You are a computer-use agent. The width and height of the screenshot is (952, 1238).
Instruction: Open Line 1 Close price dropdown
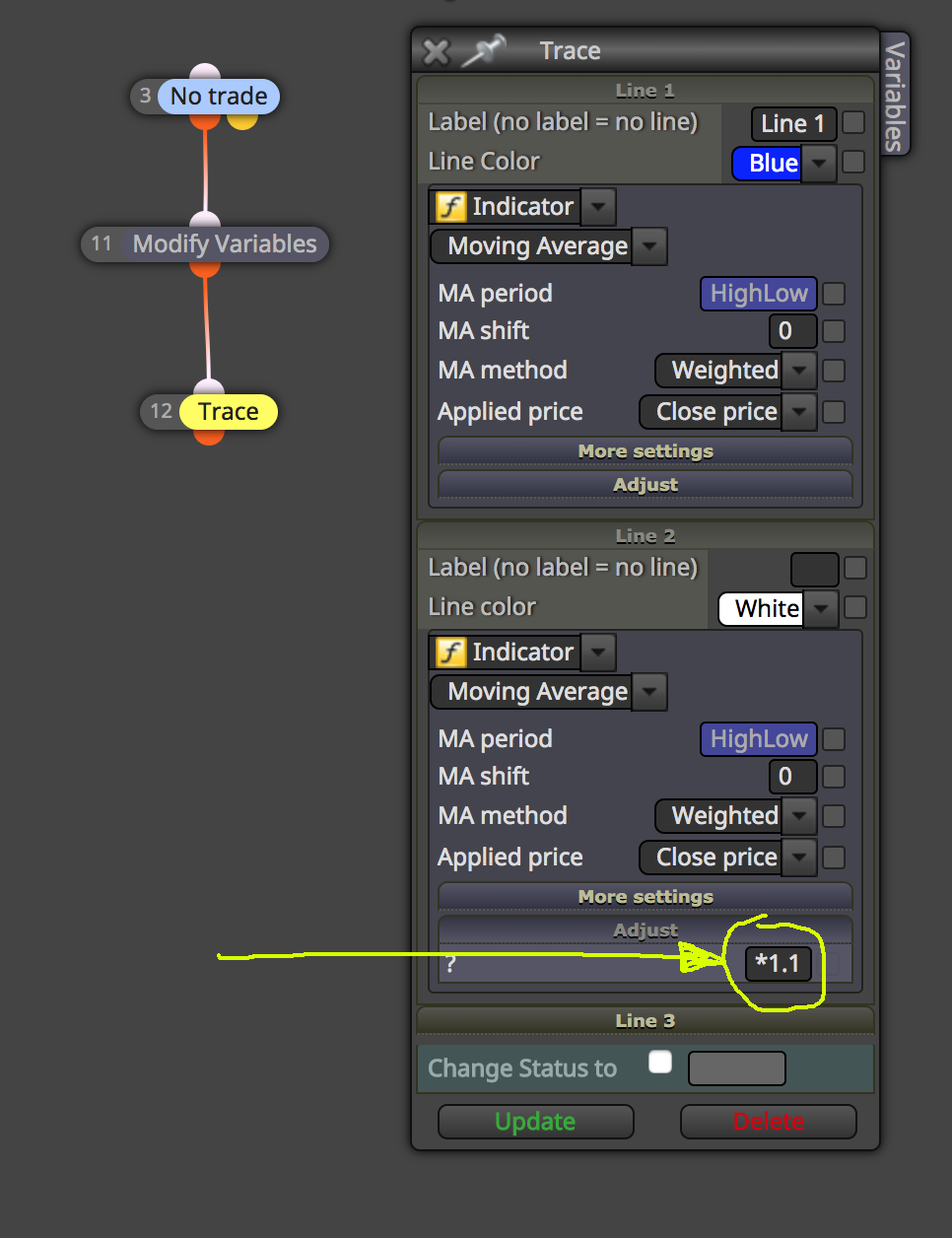(799, 412)
